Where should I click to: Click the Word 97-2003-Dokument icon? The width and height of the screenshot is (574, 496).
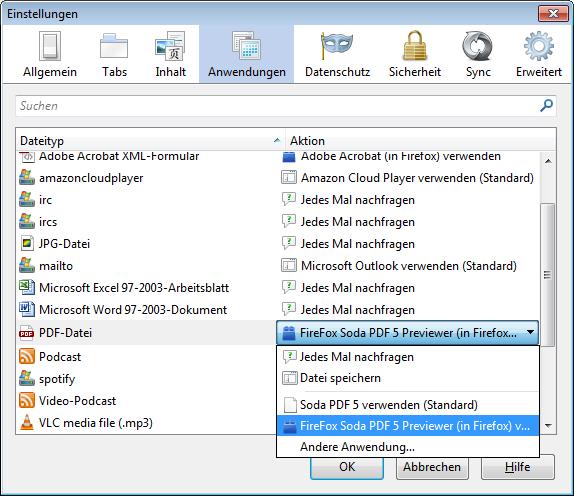point(27,309)
